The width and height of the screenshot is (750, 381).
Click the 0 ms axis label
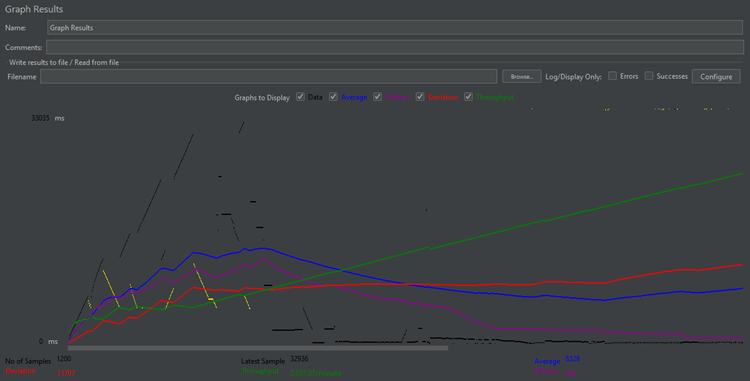48,341
